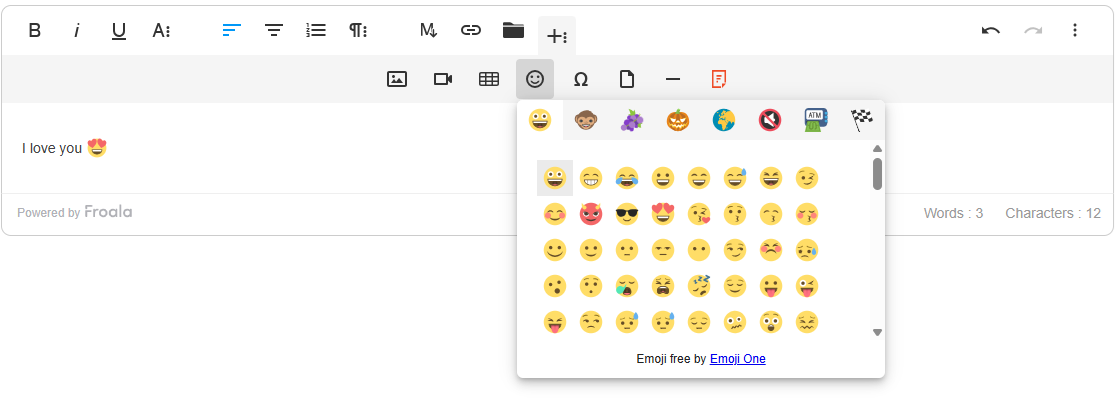The height and width of the screenshot is (409, 1117).
Task: Click the Insert File page icon
Action: tap(627, 79)
